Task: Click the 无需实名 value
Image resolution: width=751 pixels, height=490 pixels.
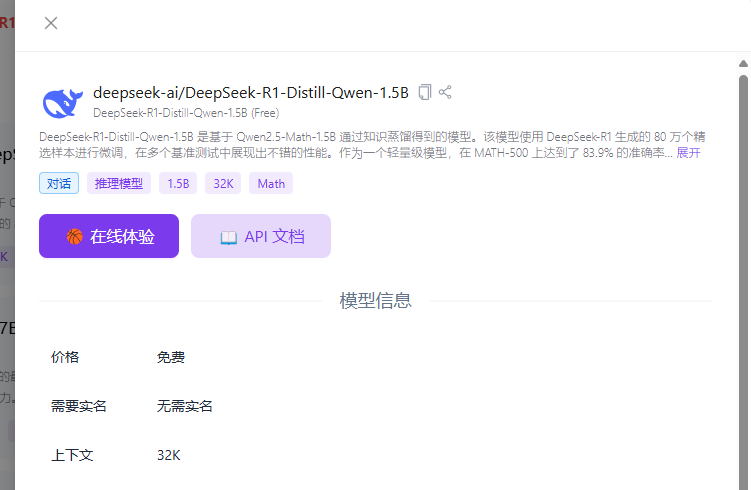Action: pos(184,406)
